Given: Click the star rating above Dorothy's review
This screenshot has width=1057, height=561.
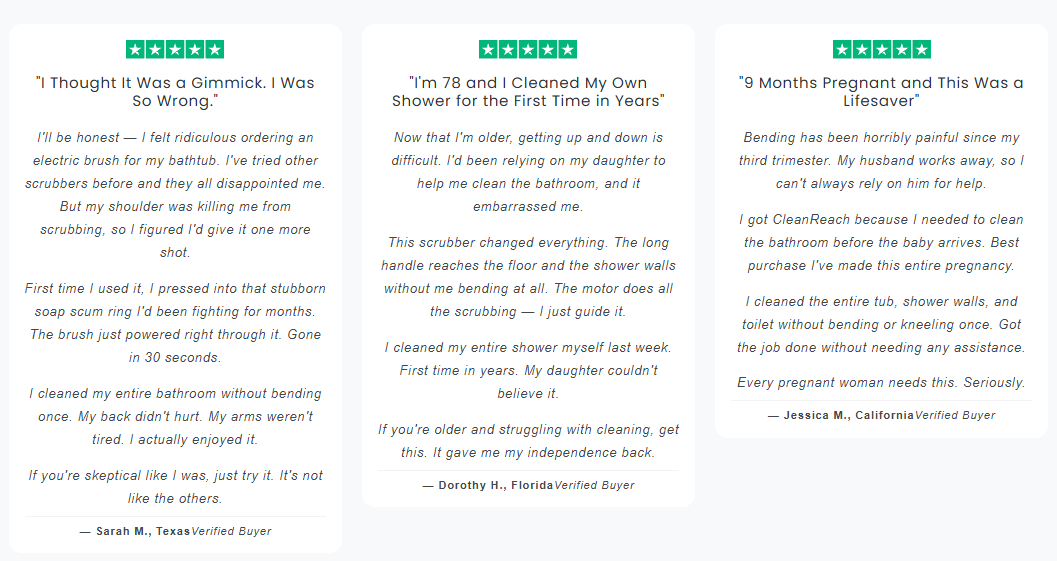Looking at the screenshot, I should pyautogui.click(x=528, y=49).
